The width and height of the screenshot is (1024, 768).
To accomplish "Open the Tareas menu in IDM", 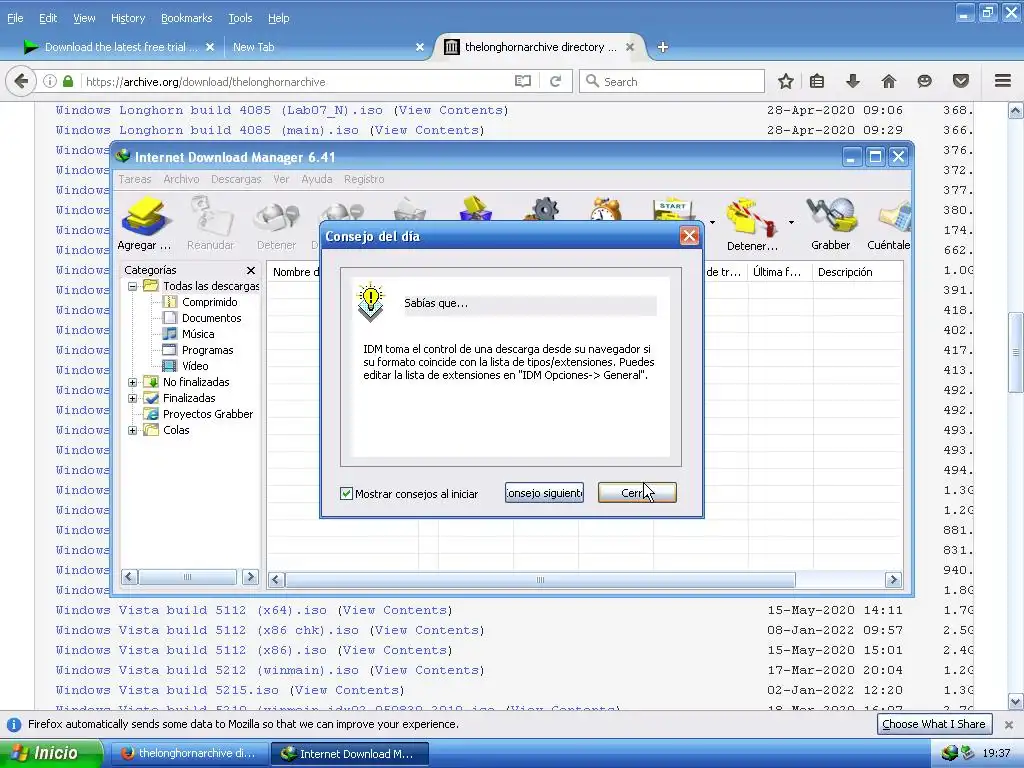I will 135,179.
